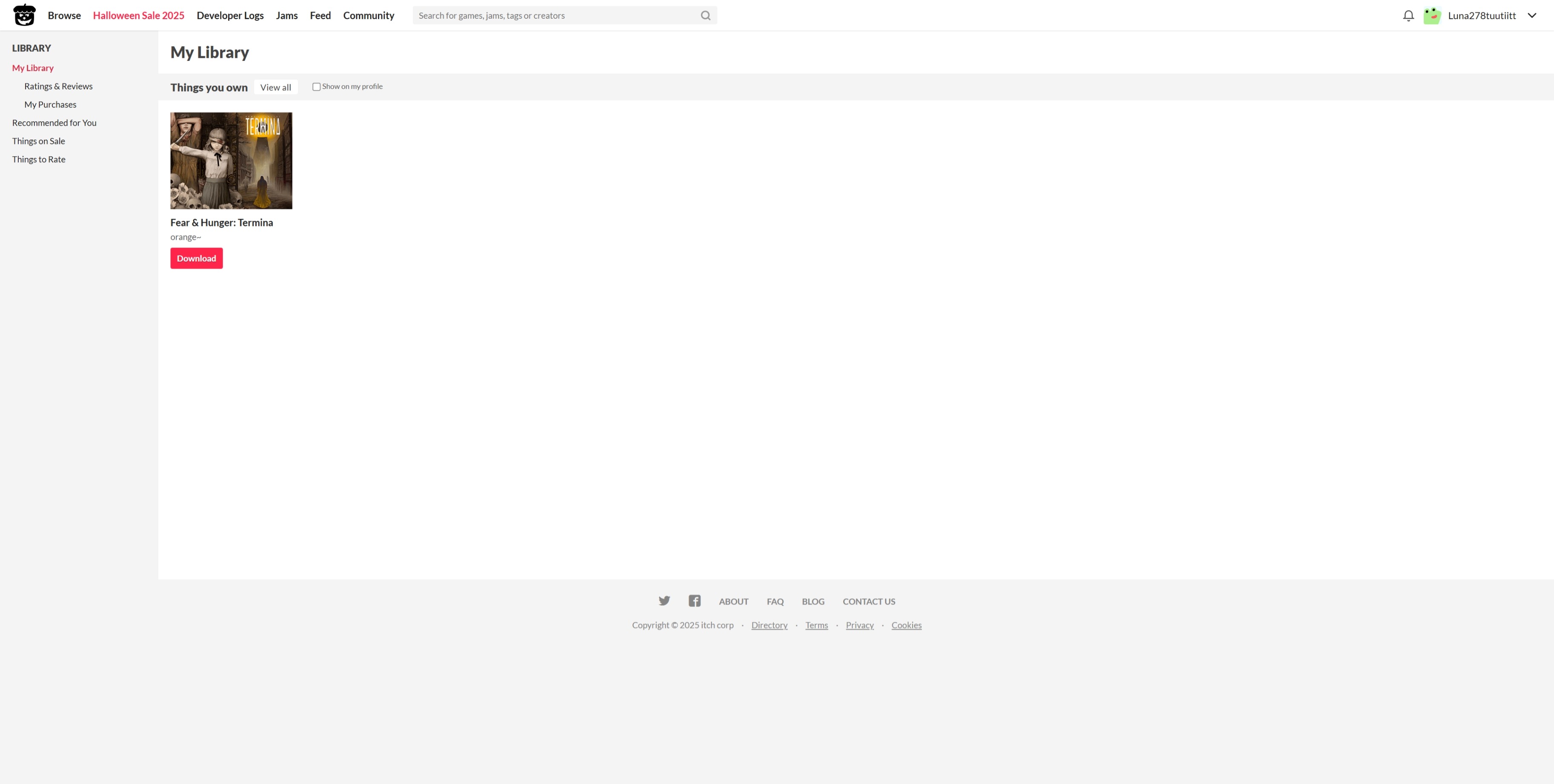This screenshot has width=1554, height=784.
Task: Open the Browse menu item
Action: [x=64, y=16]
